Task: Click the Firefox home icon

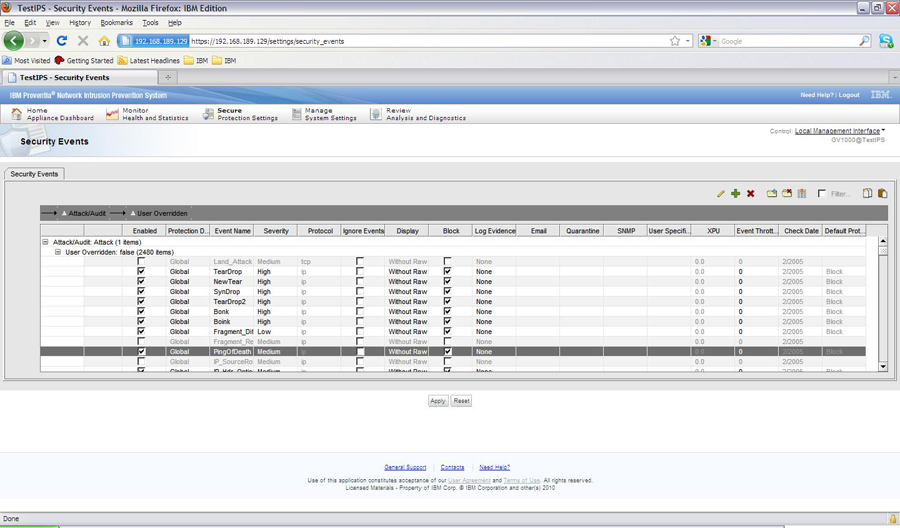Action: tap(104, 41)
